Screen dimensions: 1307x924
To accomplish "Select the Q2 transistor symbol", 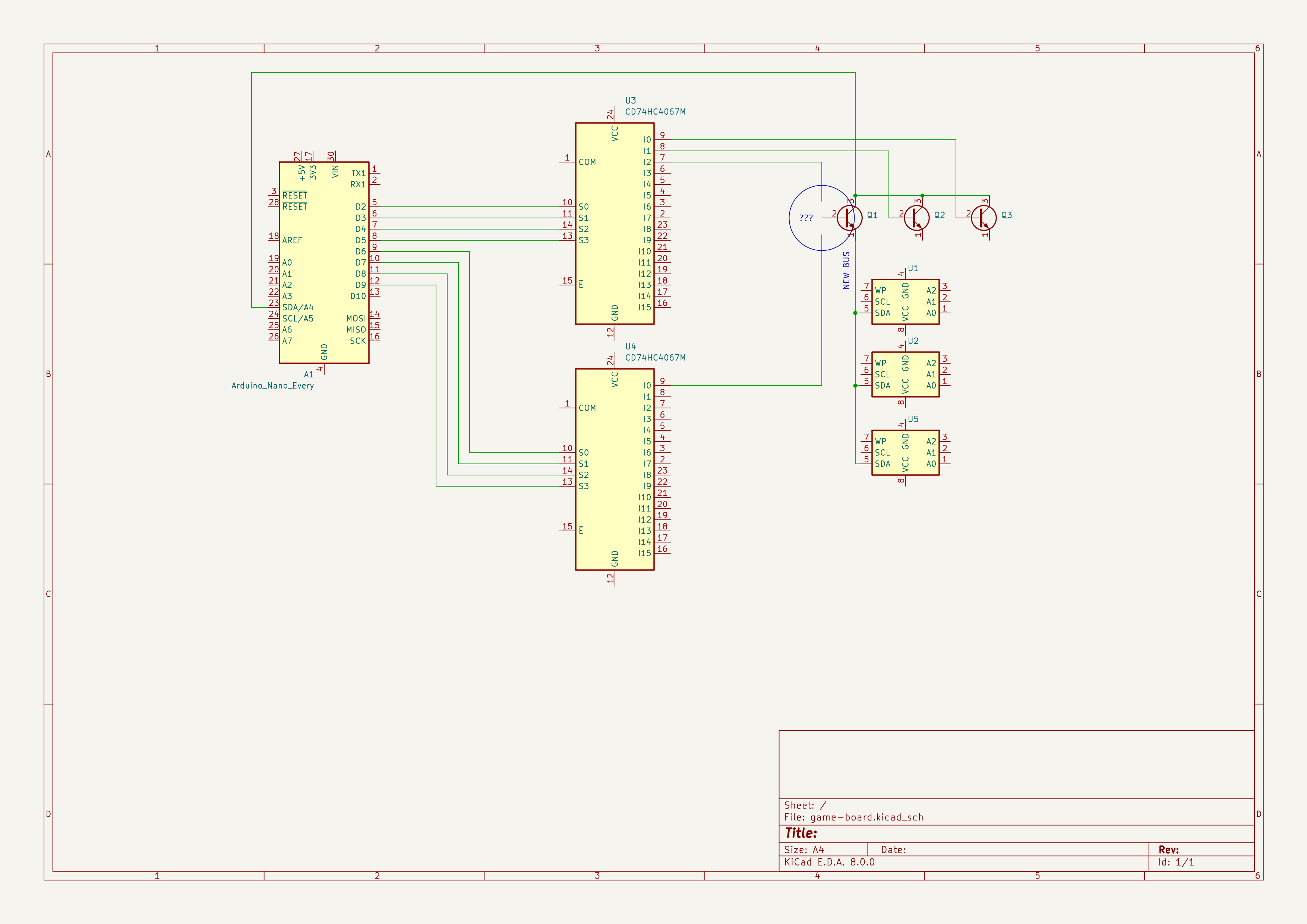I will (x=916, y=218).
